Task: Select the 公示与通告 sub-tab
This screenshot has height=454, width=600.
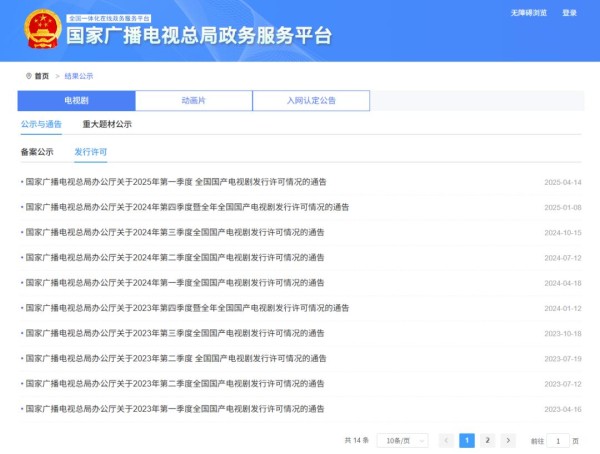Action: pyautogui.click(x=41, y=124)
